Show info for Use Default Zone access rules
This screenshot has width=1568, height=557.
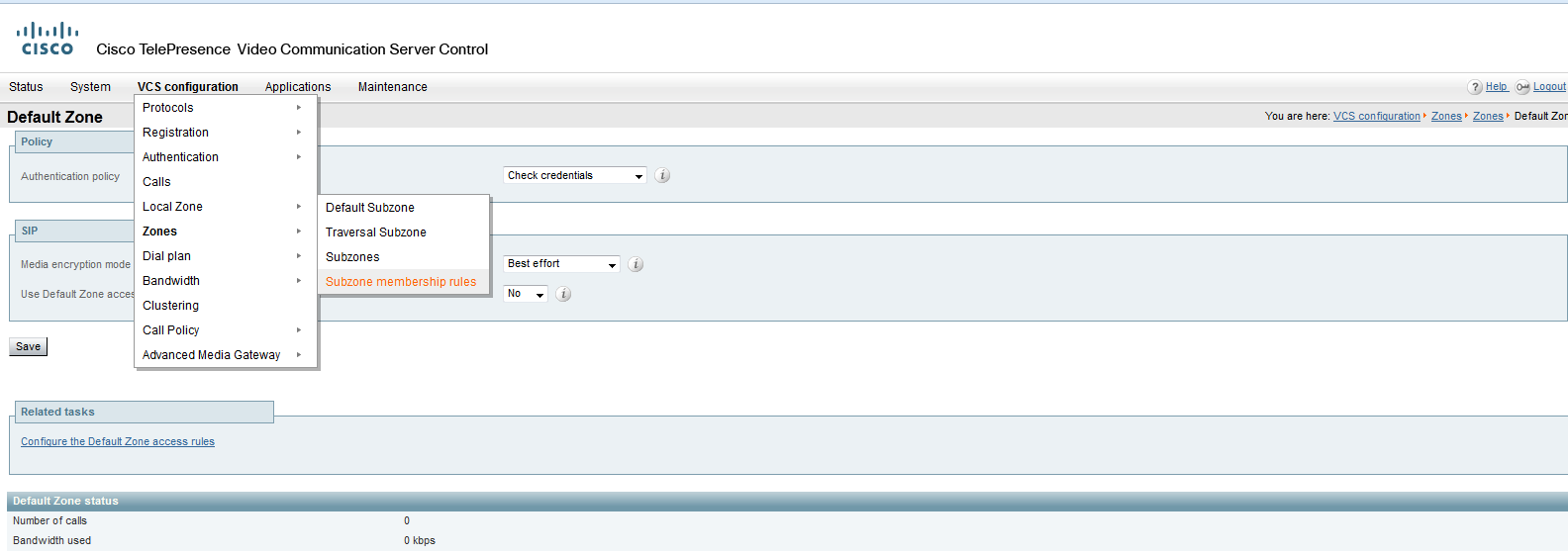pos(563,294)
